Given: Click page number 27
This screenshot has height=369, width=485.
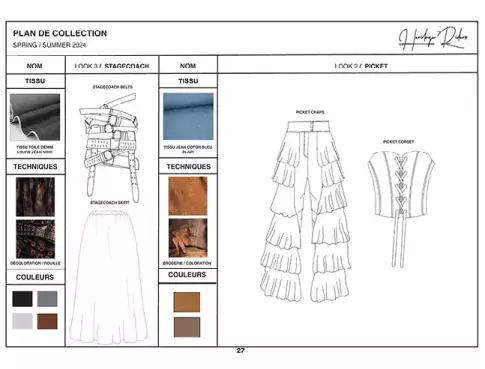Looking at the screenshot, I should (x=241, y=350).
